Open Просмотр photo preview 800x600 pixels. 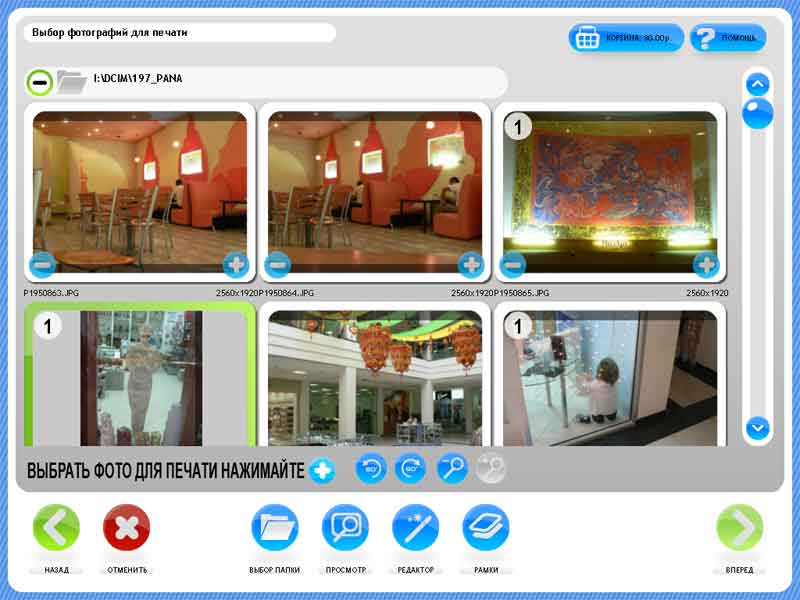(345, 528)
